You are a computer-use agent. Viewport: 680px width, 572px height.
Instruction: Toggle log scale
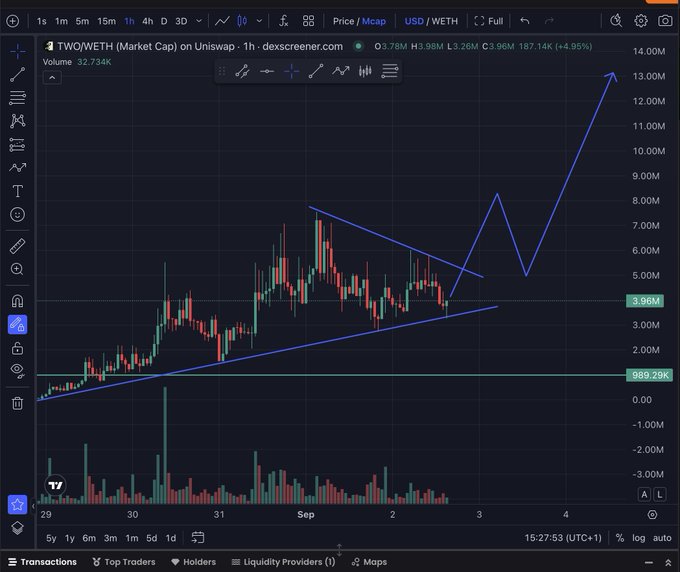point(638,538)
